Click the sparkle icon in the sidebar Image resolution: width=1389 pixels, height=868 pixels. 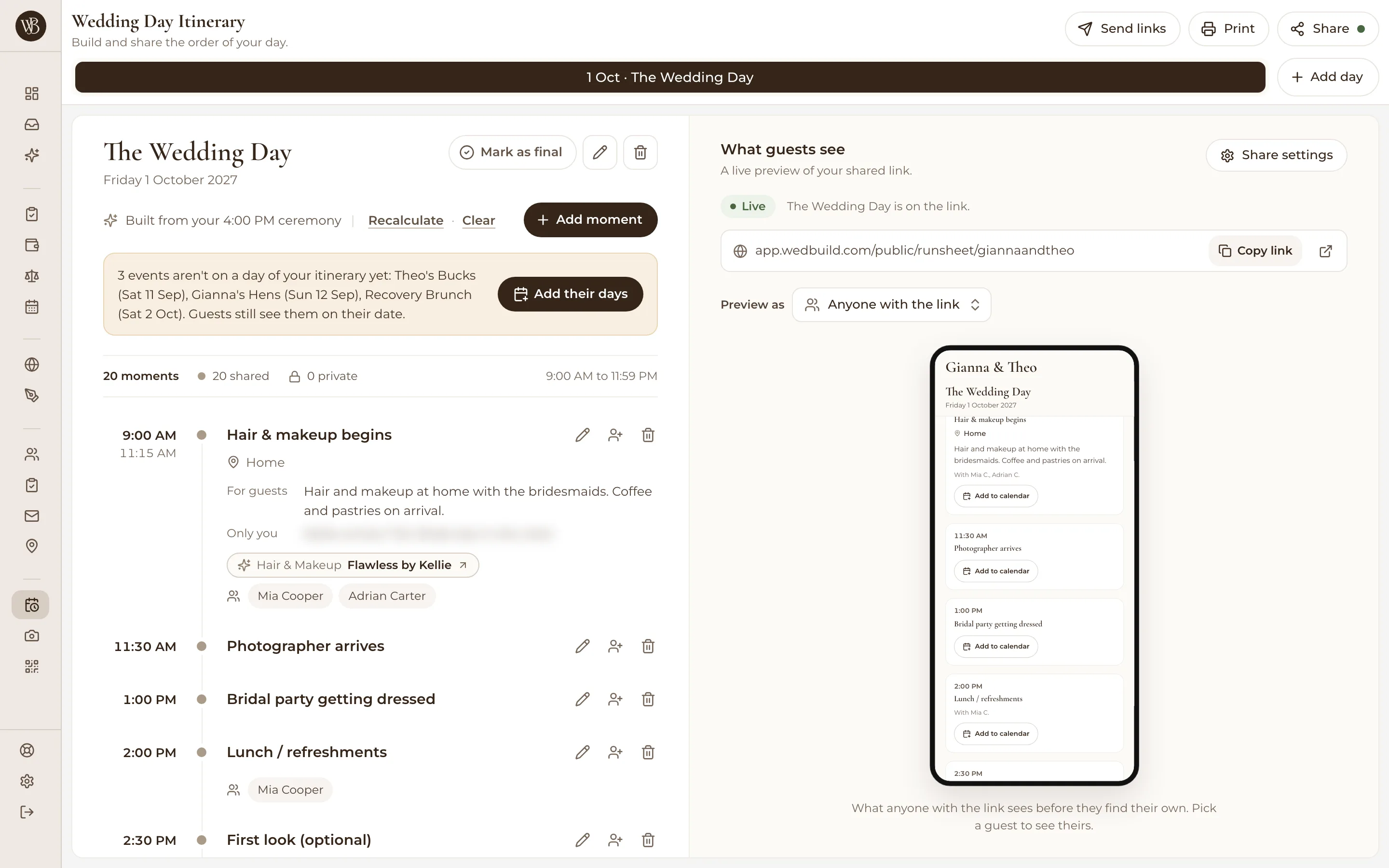pyautogui.click(x=31, y=155)
